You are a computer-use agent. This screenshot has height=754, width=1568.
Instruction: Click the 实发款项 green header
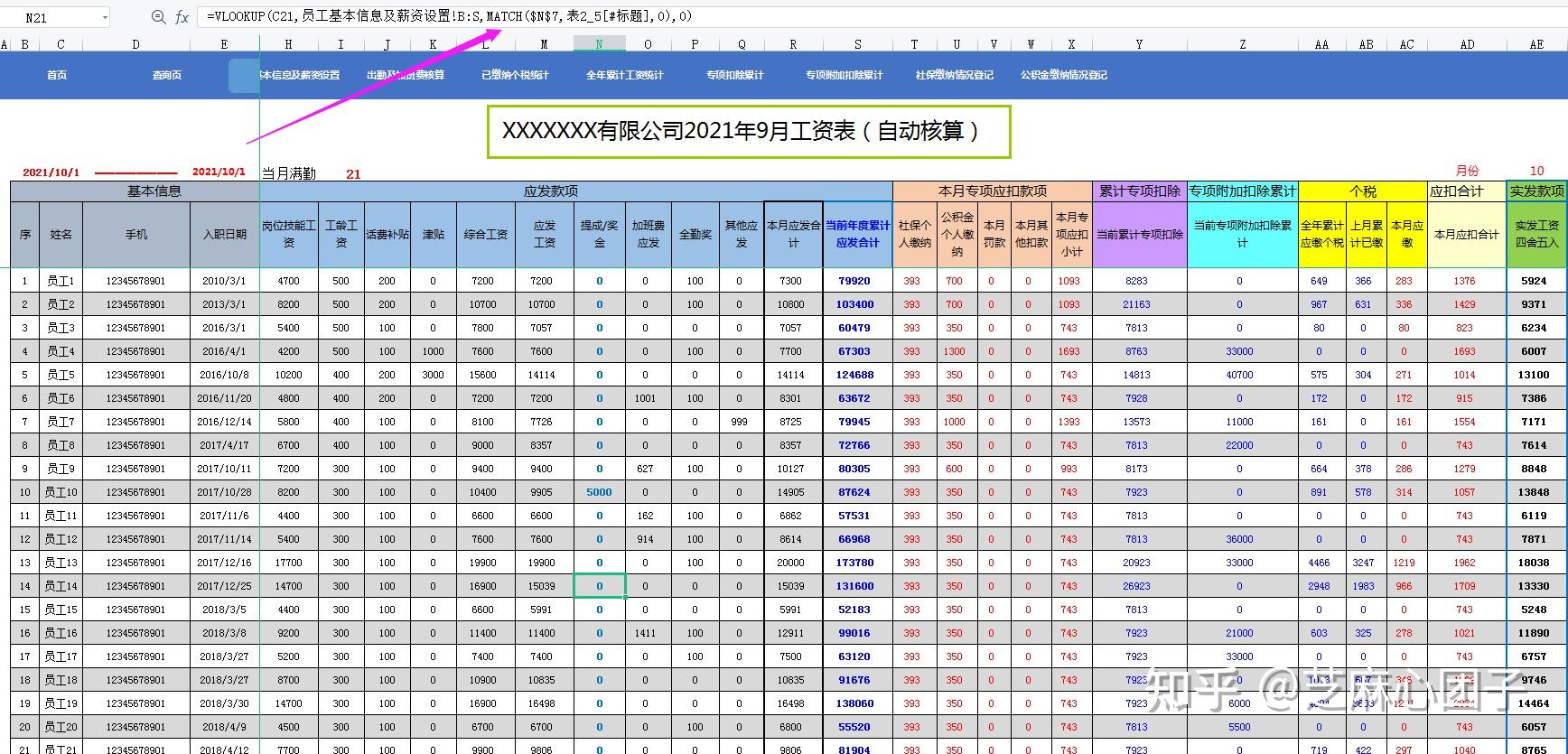pos(1536,191)
